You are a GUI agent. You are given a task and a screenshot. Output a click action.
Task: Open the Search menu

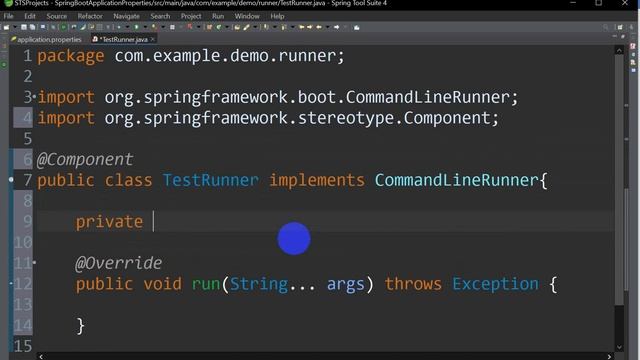tap(160, 16)
